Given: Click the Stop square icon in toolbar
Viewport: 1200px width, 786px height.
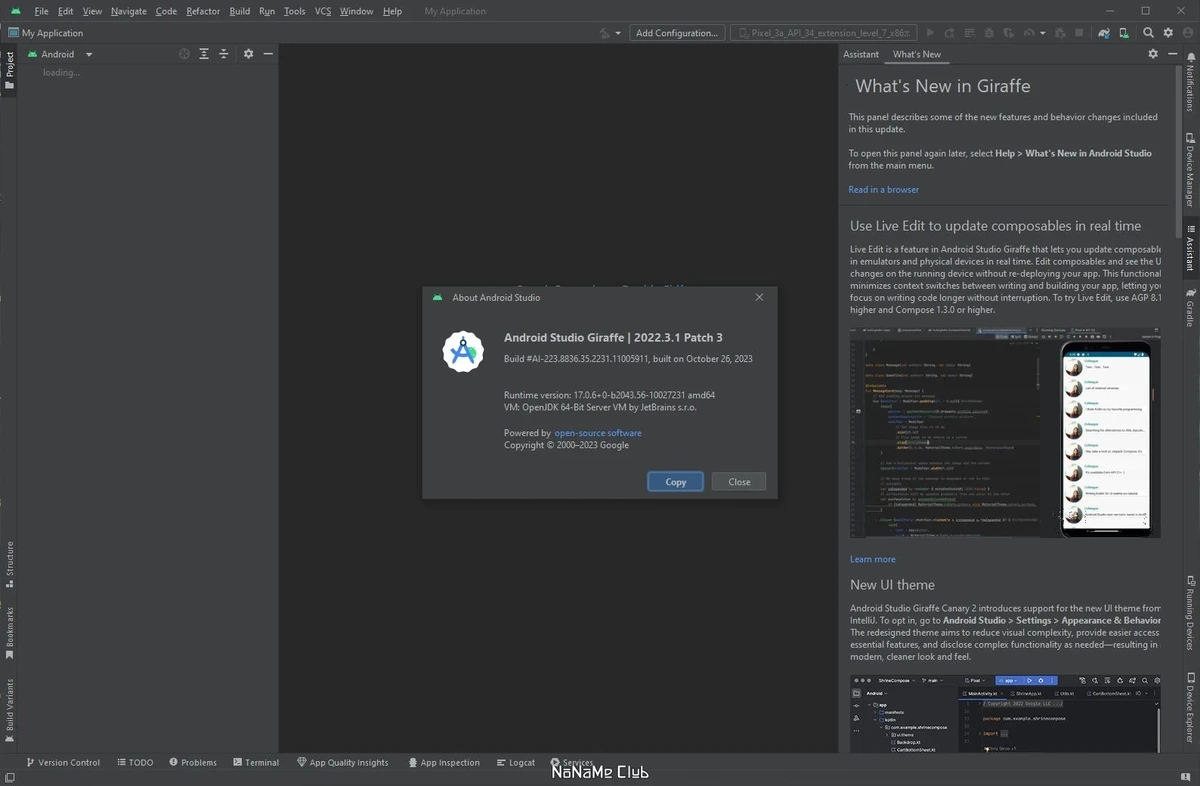Looking at the screenshot, I should tap(1078, 33).
